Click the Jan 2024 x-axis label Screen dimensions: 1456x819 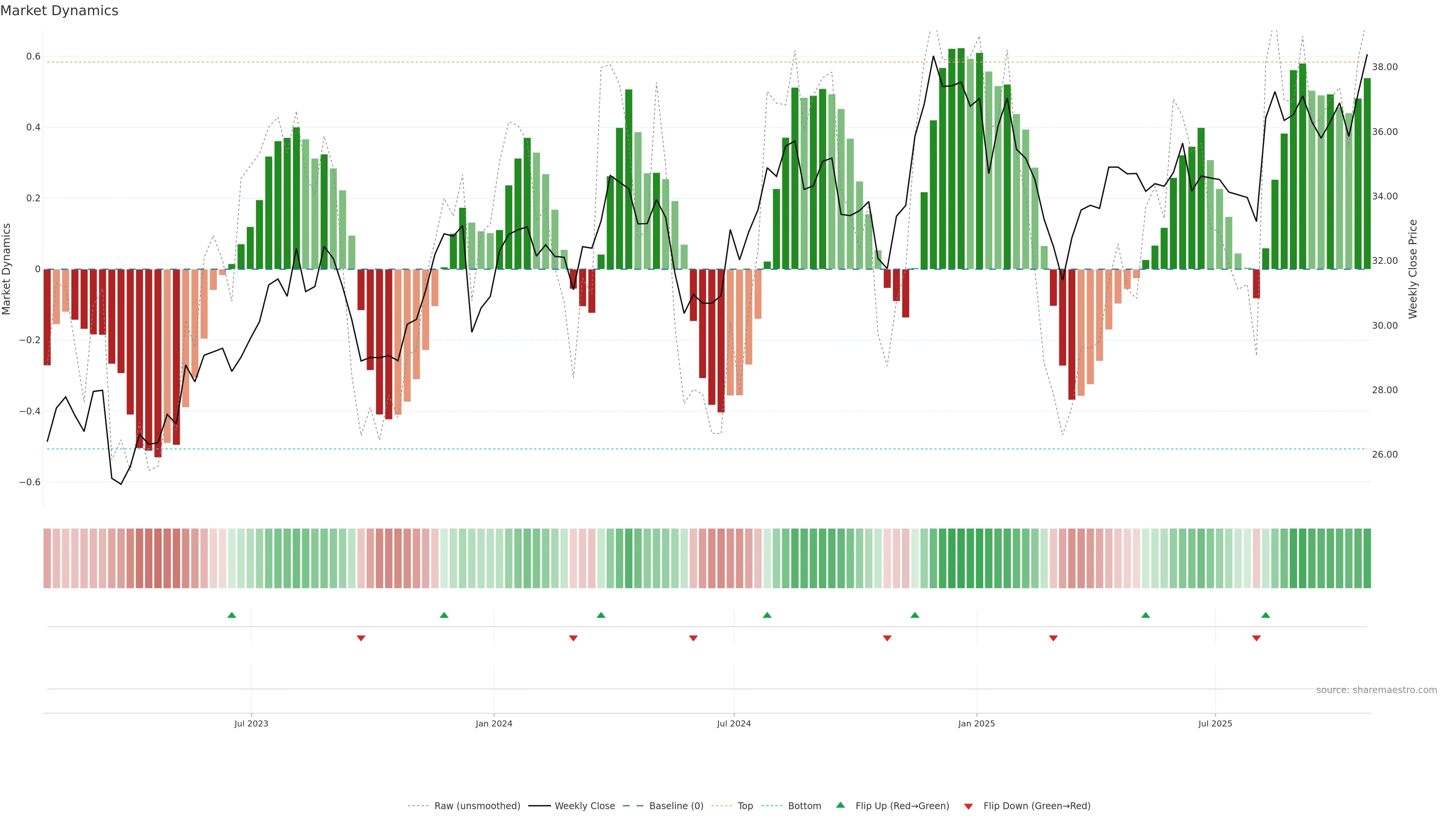point(493,723)
